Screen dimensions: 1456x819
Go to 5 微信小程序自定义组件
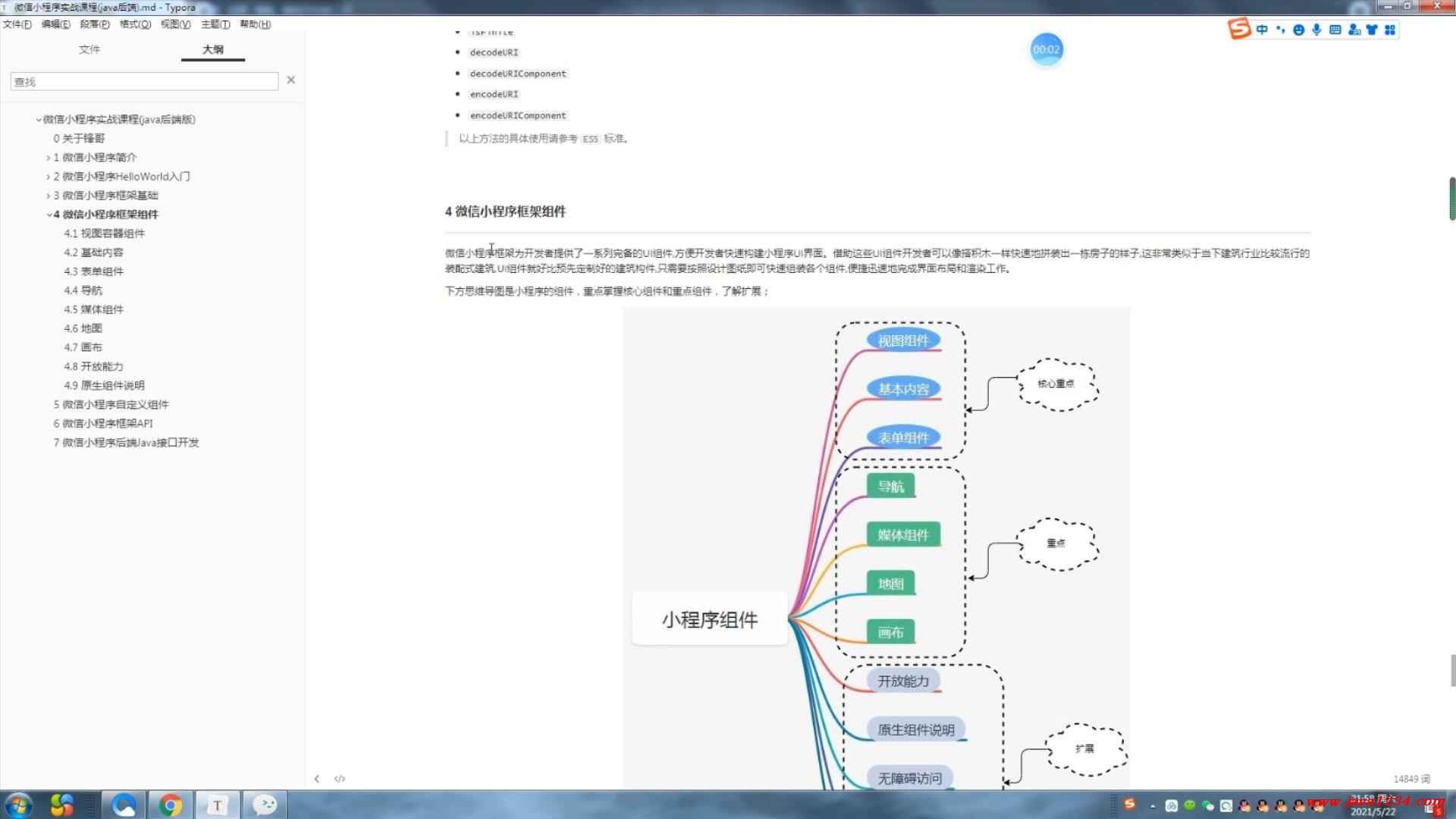[x=111, y=404]
